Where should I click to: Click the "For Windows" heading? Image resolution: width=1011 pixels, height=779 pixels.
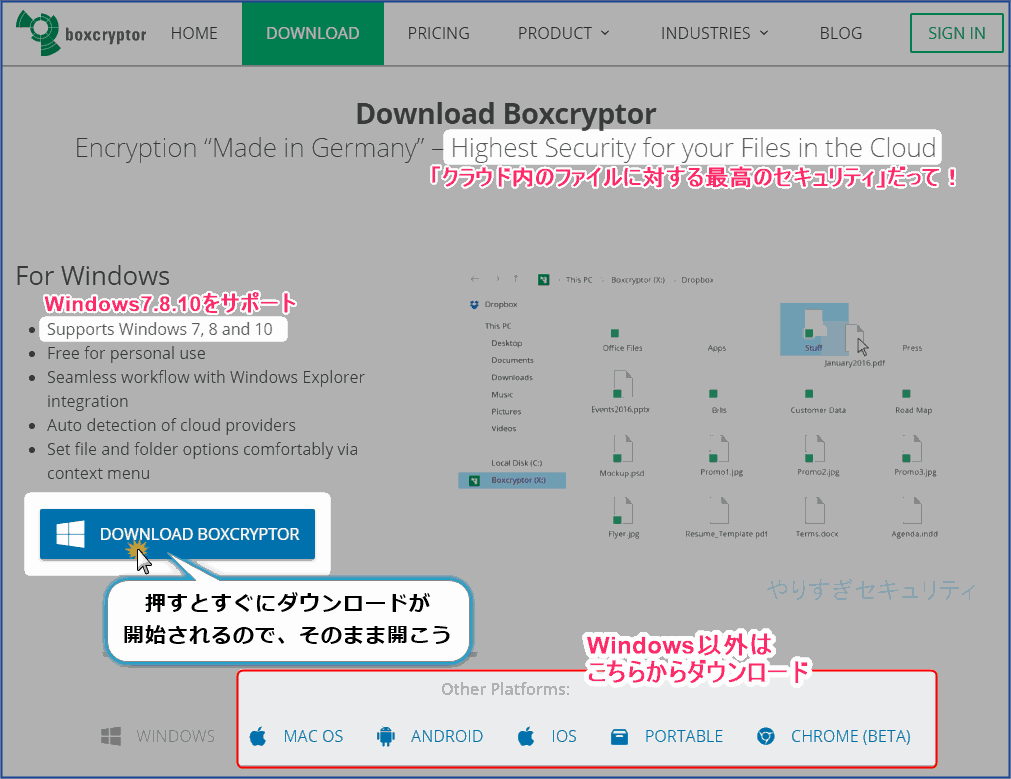[x=92, y=275]
